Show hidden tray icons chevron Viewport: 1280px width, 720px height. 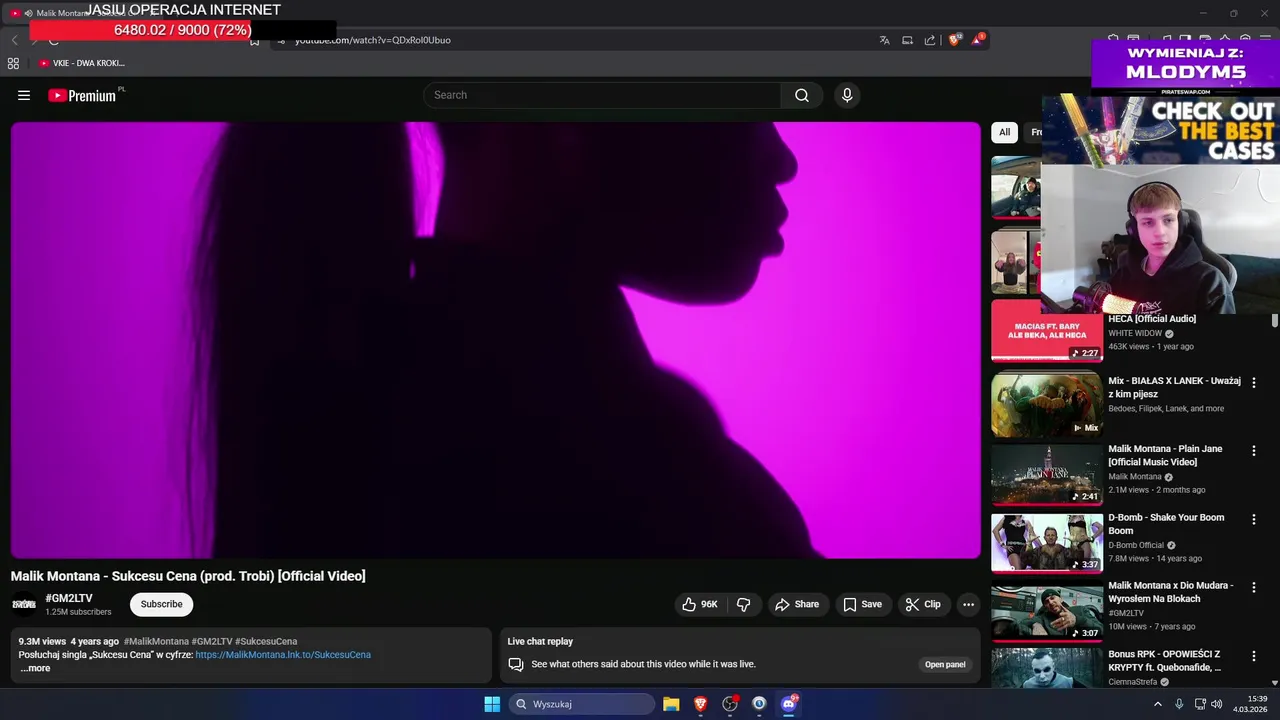(x=1158, y=704)
